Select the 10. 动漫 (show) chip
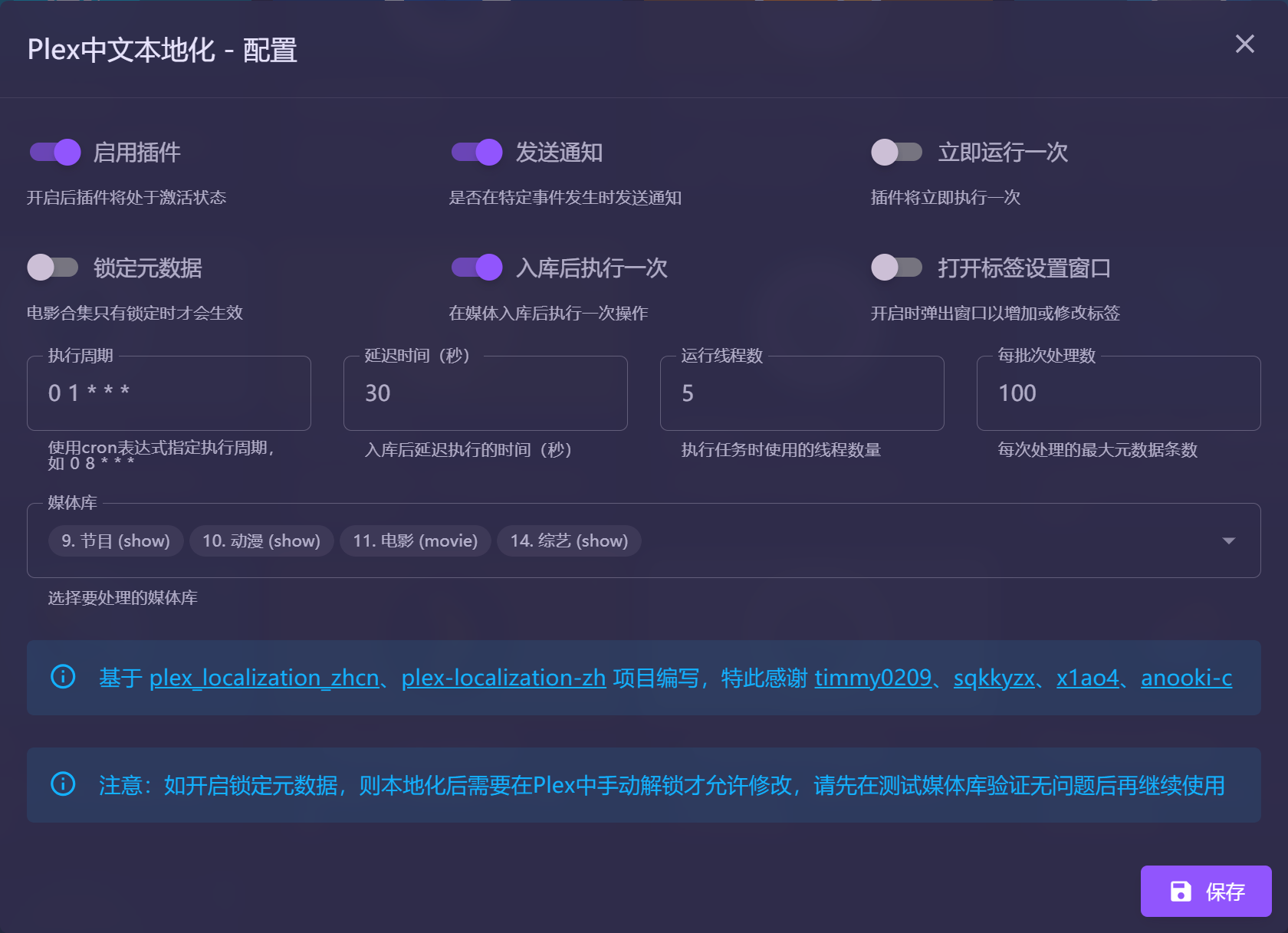1288x933 pixels. pyautogui.click(x=261, y=540)
